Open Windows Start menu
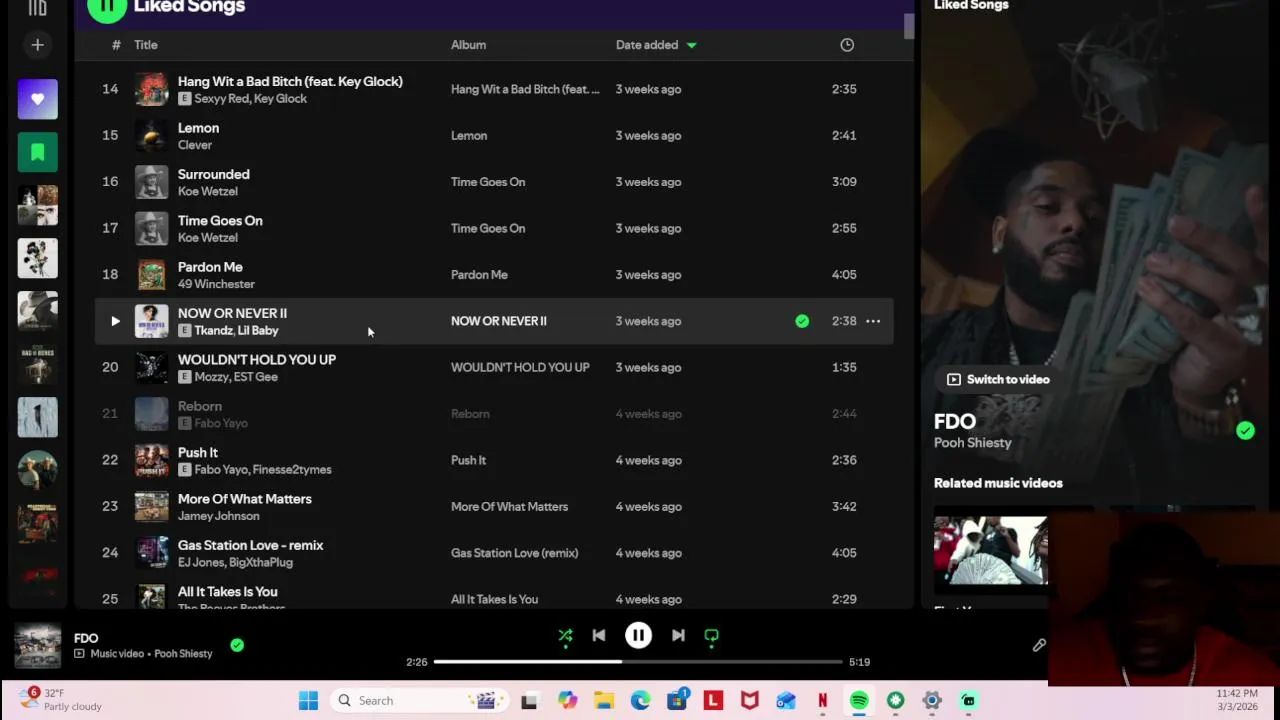This screenshot has height=720, width=1280. click(308, 701)
